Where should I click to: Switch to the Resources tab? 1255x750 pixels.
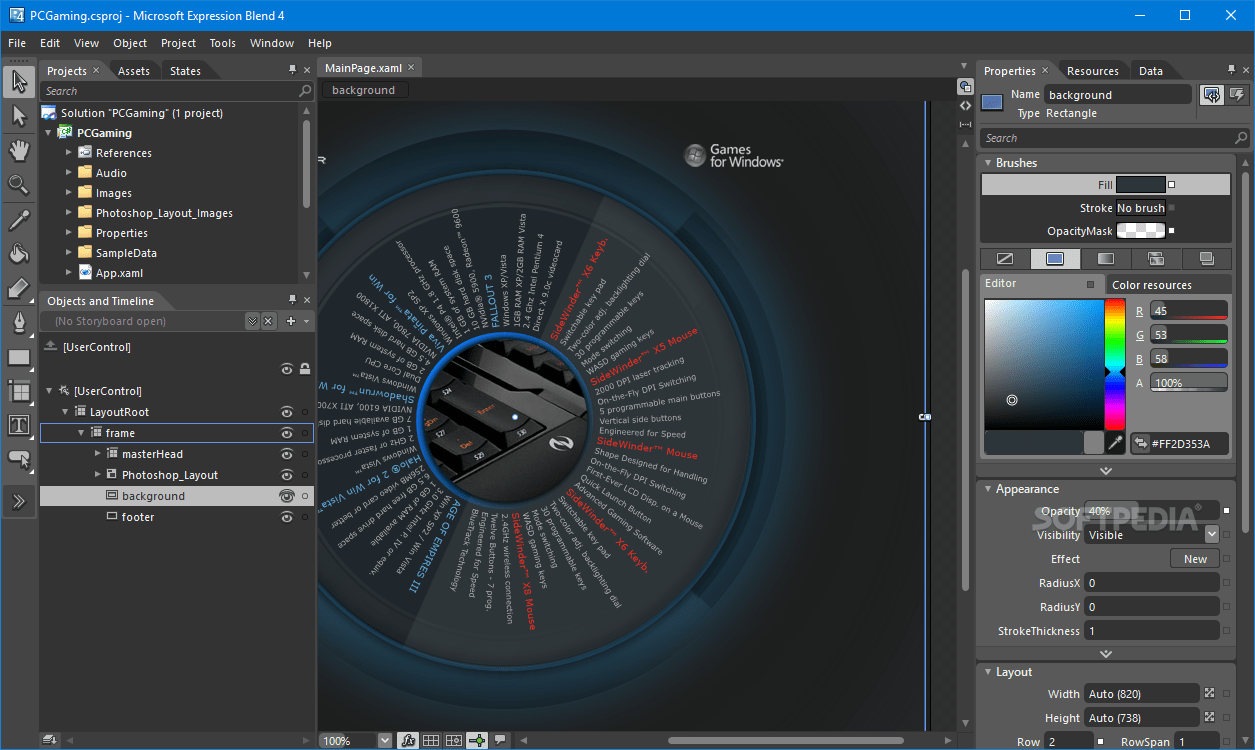(x=1093, y=71)
